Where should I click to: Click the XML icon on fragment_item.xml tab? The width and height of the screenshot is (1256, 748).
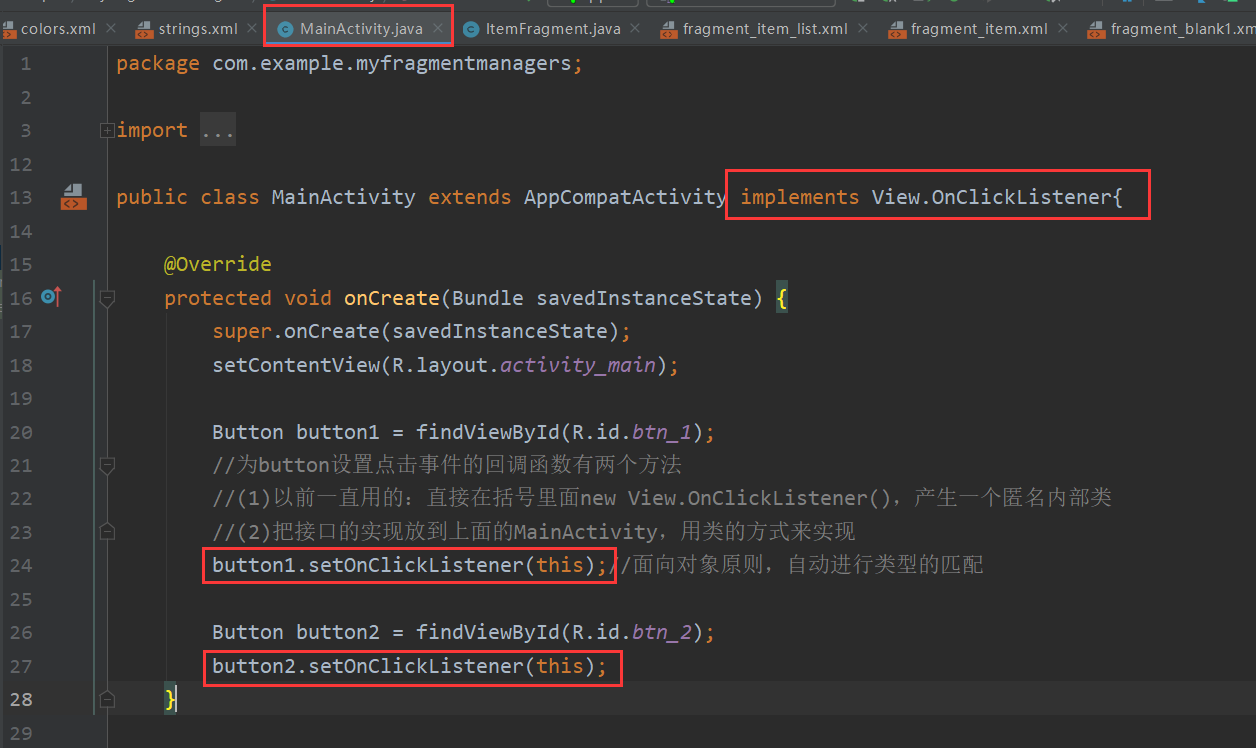pyautogui.click(x=896, y=29)
